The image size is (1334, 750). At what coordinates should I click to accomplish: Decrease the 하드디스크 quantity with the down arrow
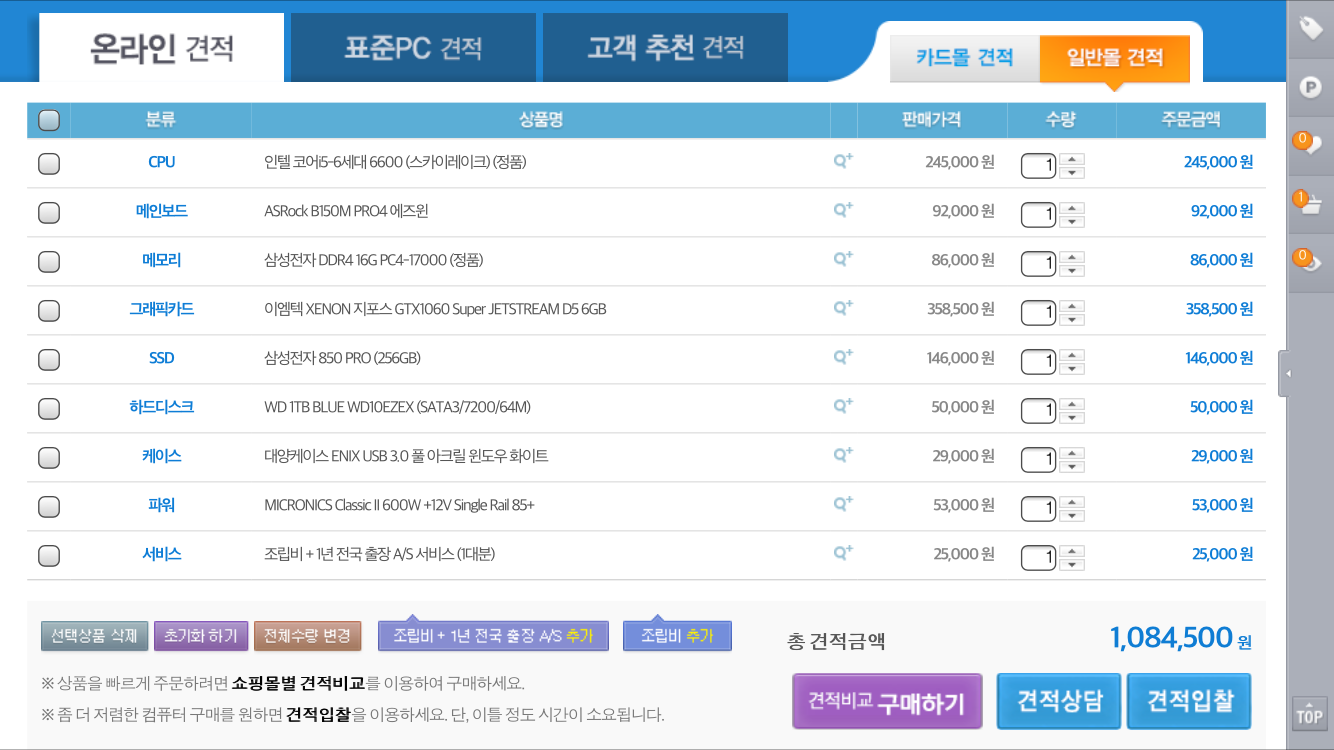[x=1072, y=418]
